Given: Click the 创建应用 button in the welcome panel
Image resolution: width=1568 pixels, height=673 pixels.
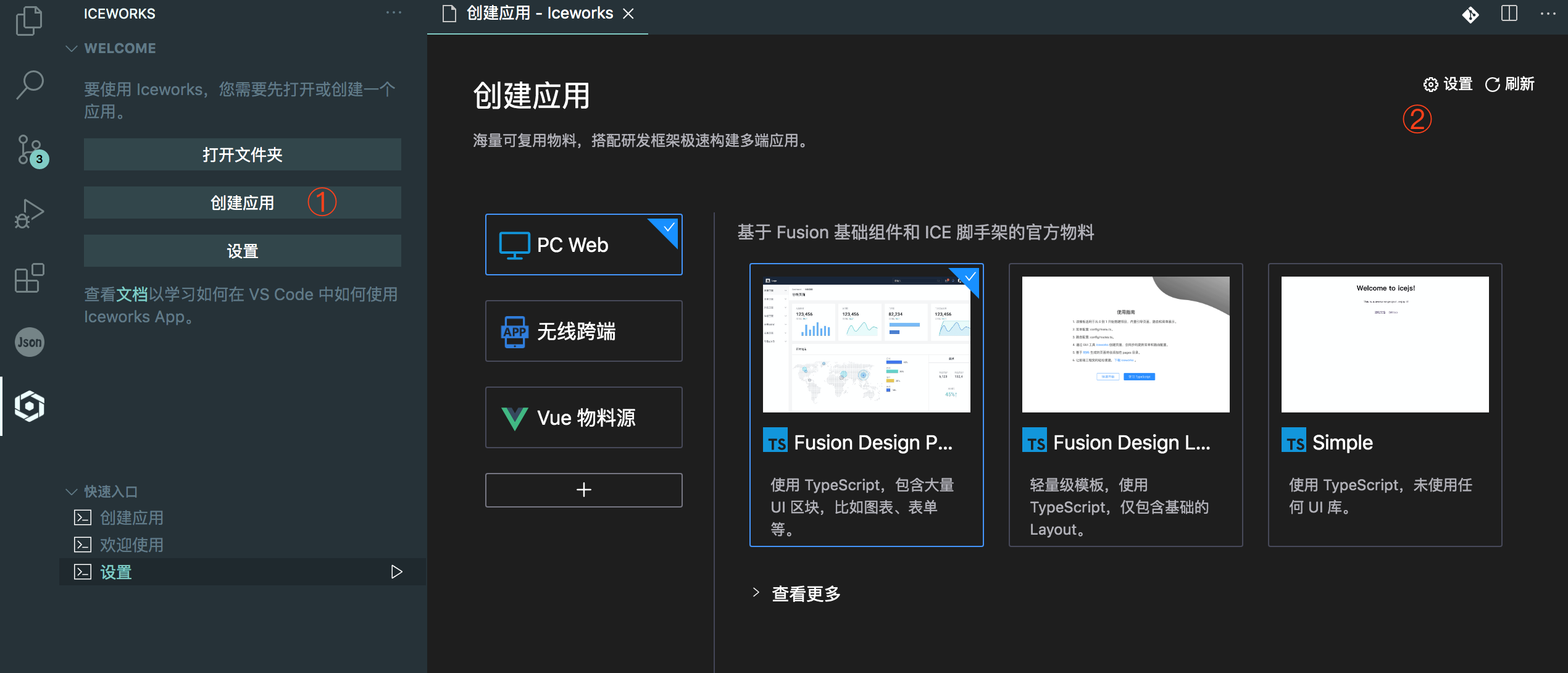Looking at the screenshot, I should (243, 203).
